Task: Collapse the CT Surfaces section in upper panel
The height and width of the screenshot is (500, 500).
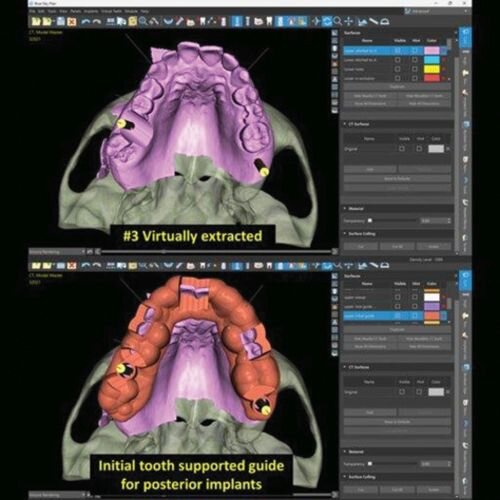Action: click(345, 124)
